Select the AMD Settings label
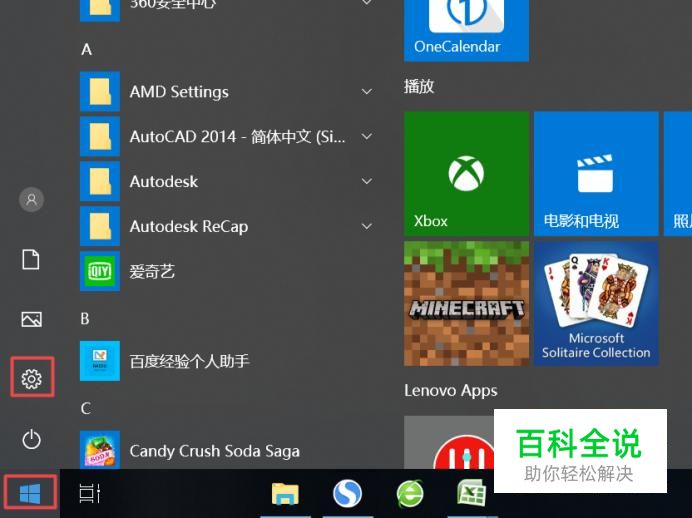This screenshot has height=518, width=692. click(179, 92)
